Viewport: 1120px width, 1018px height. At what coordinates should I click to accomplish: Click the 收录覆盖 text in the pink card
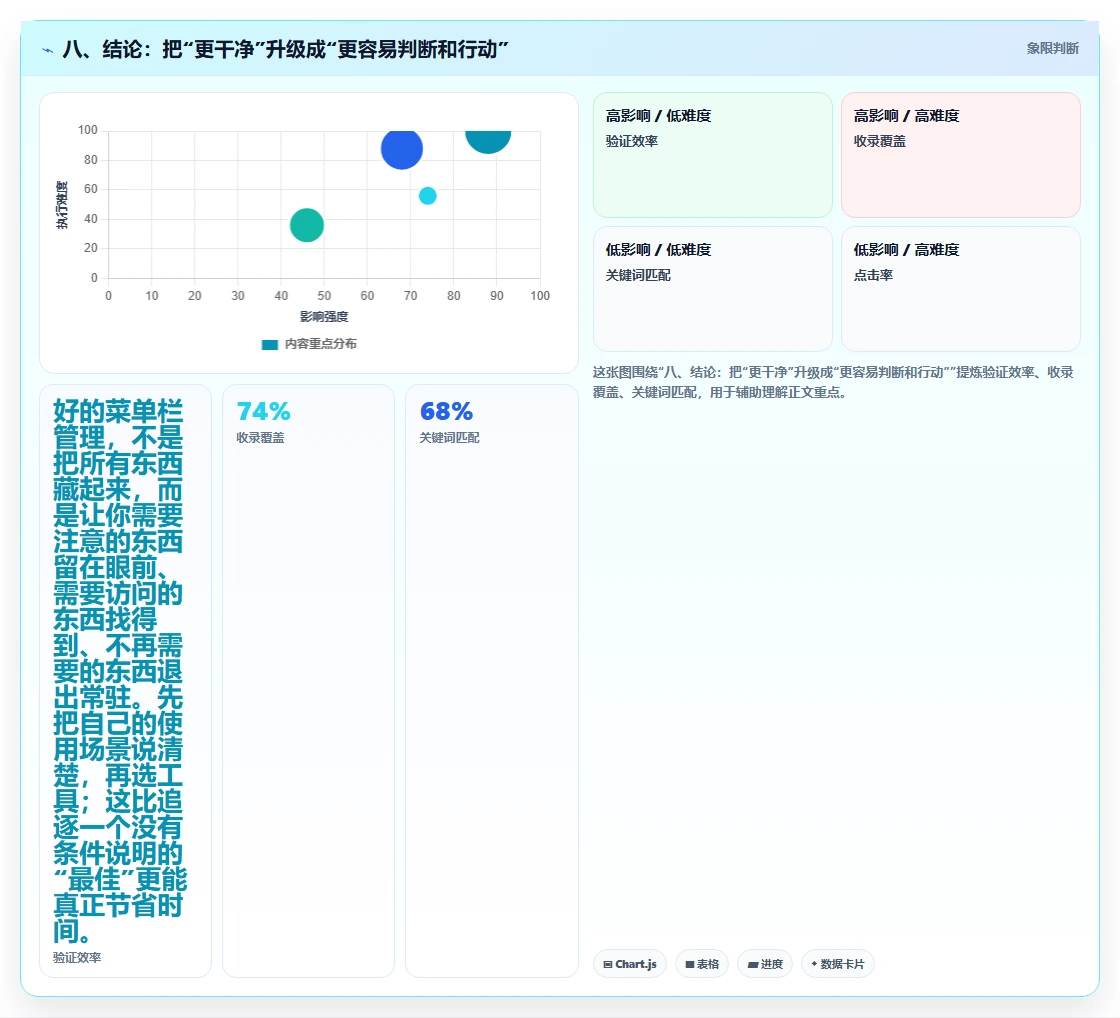pos(879,141)
